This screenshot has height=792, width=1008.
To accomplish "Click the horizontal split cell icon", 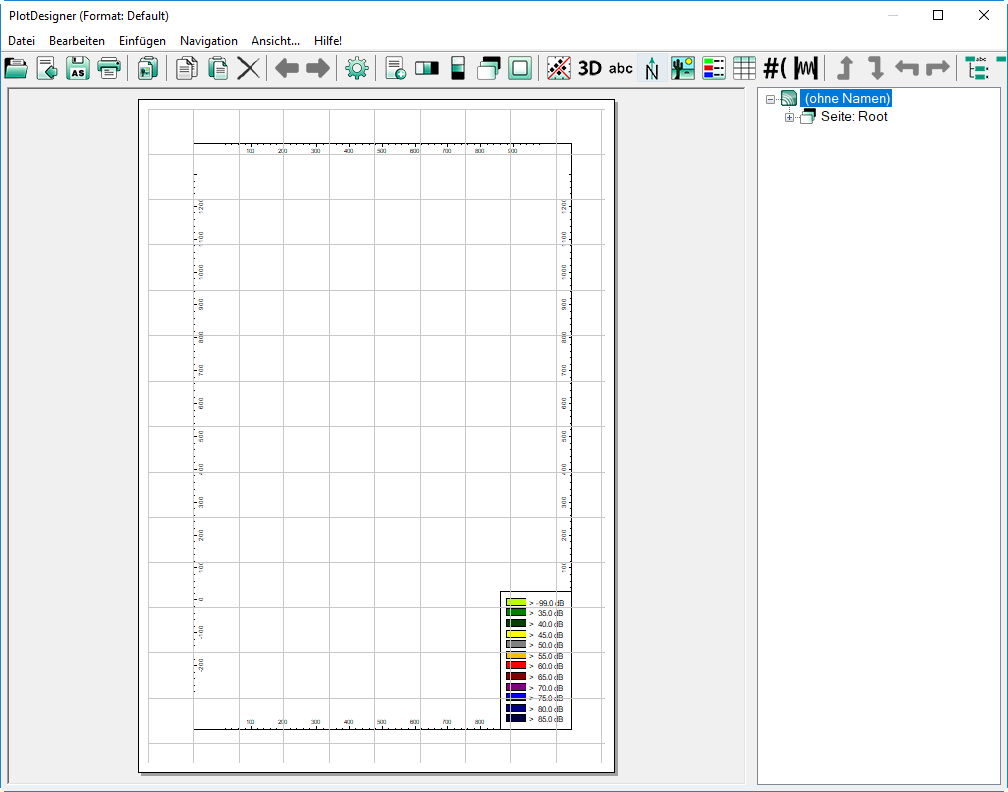I will 427,68.
